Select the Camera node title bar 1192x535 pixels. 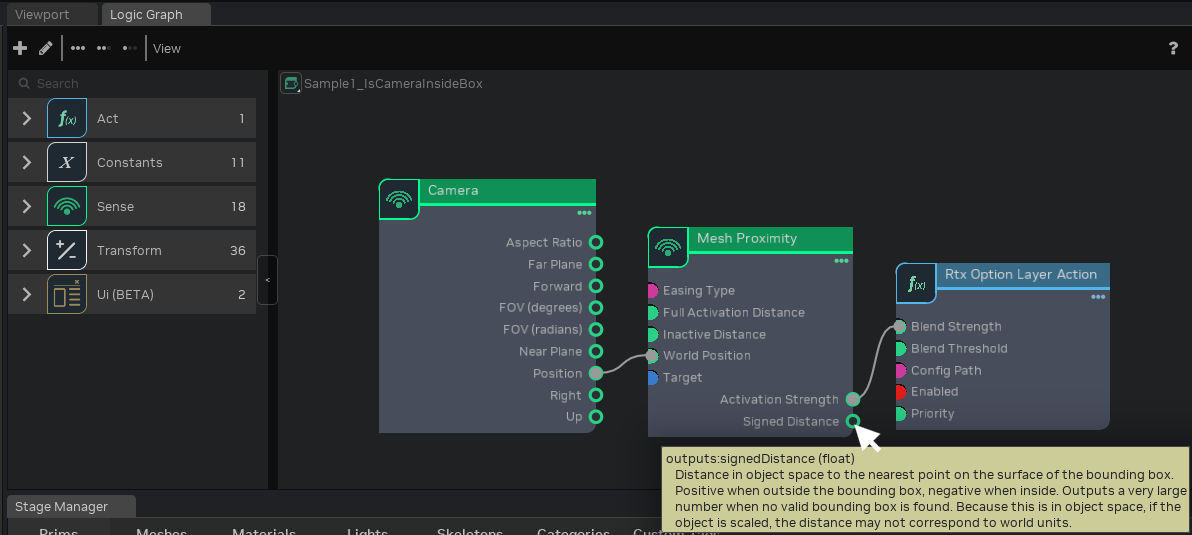pos(507,192)
